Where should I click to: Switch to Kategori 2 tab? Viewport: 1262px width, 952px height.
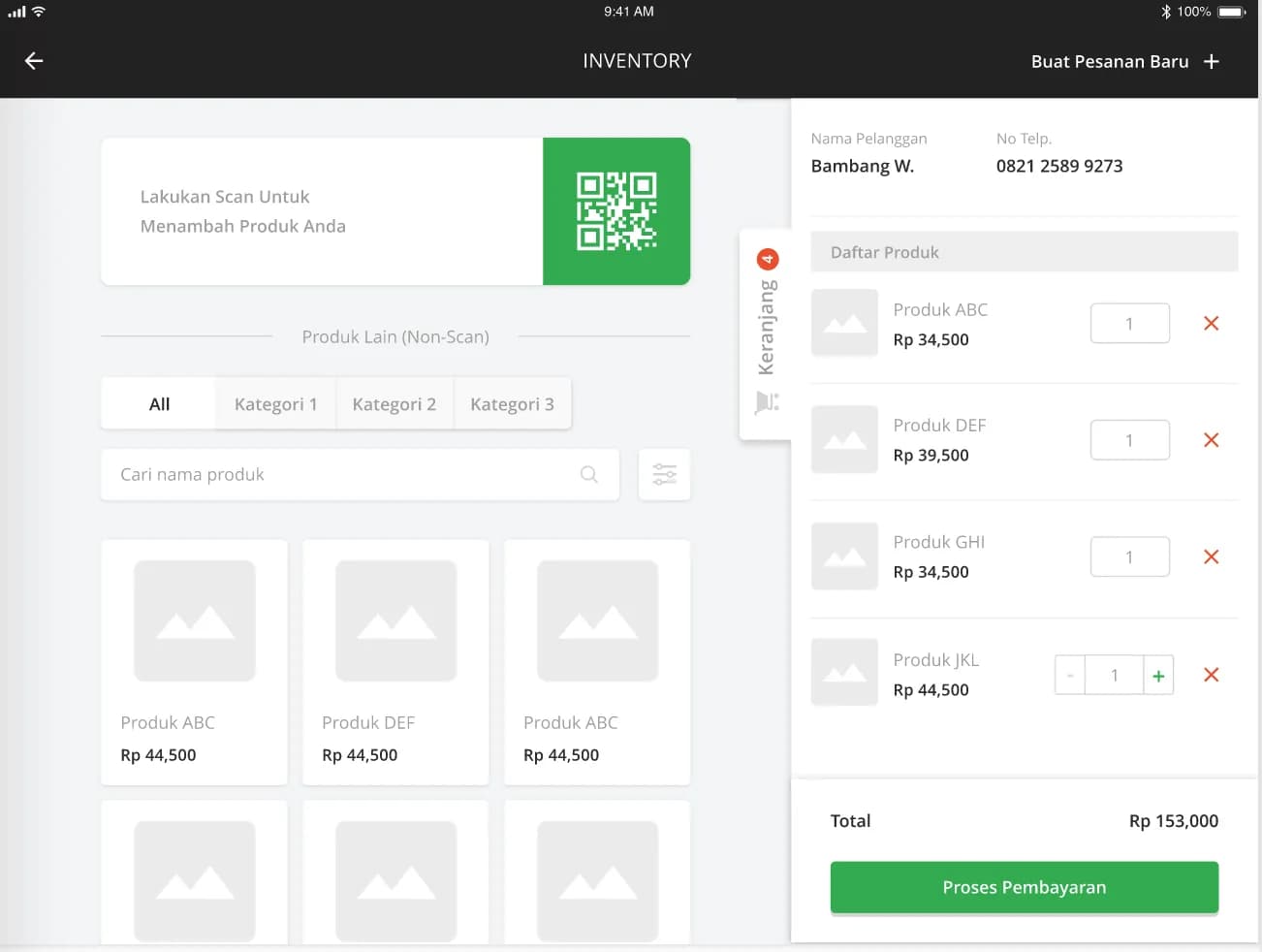[394, 403]
